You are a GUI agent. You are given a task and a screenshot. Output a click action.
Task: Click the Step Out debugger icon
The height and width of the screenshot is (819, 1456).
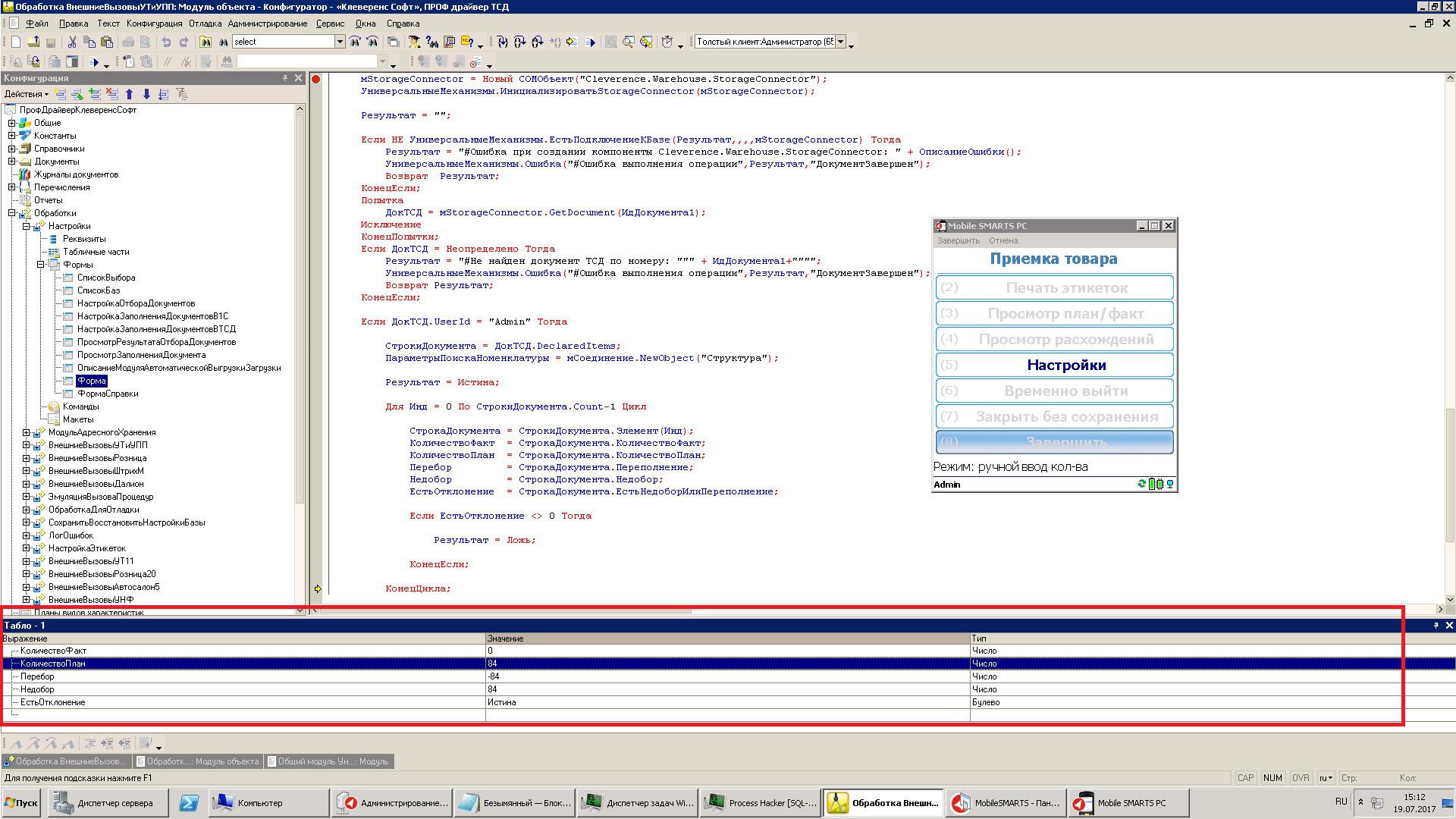[x=538, y=42]
